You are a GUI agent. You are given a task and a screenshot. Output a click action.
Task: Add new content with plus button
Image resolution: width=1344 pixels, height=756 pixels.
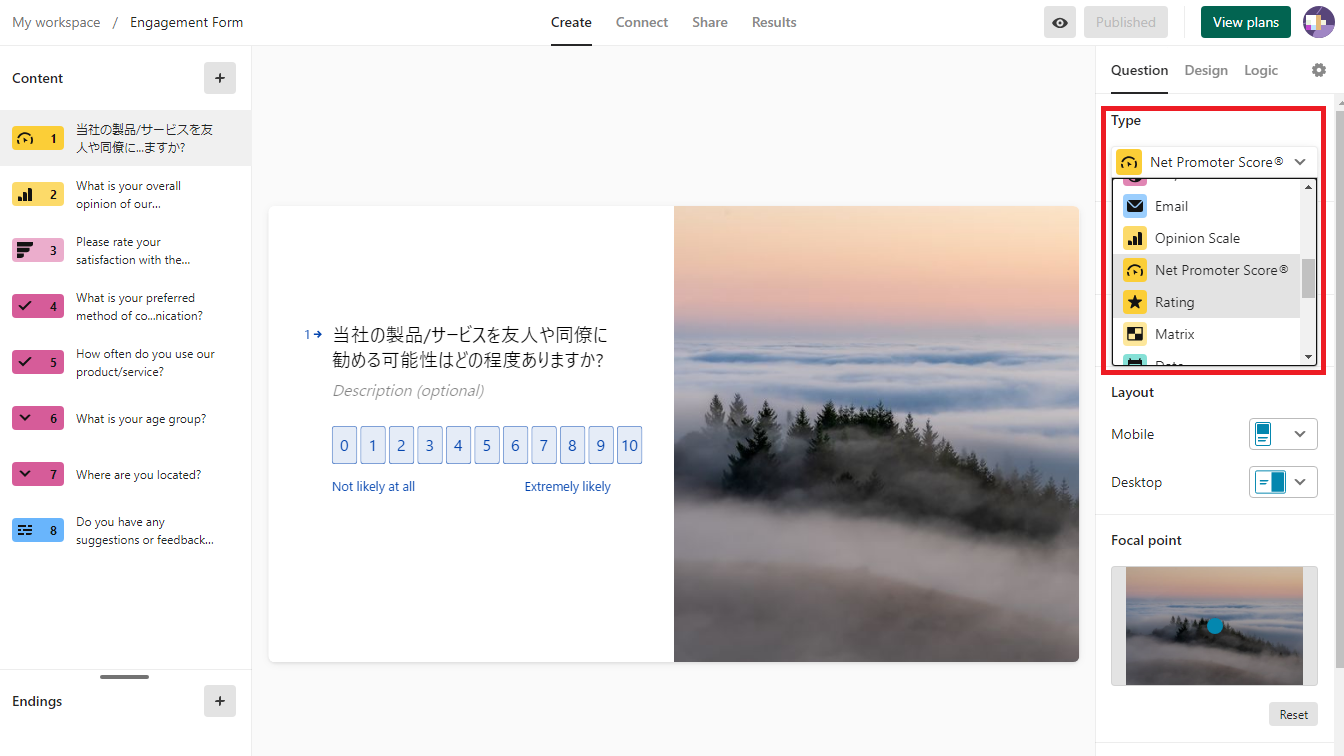[x=220, y=78]
